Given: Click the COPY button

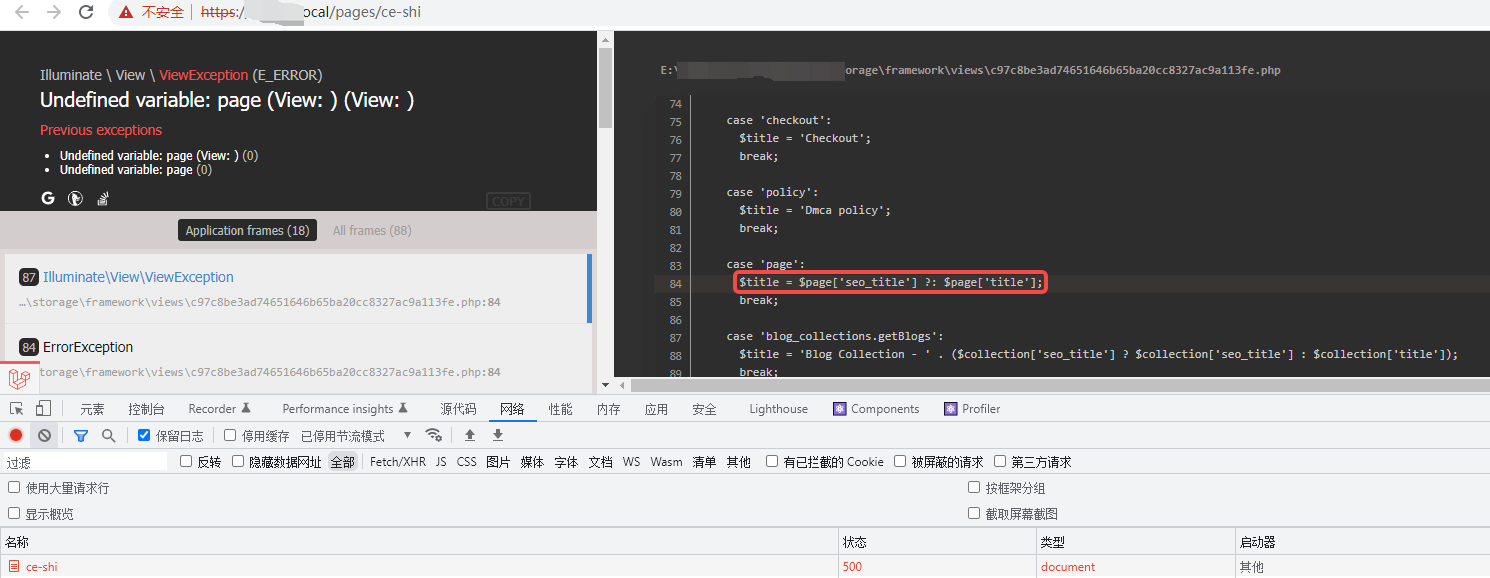Looking at the screenshot, I should 508,201.
